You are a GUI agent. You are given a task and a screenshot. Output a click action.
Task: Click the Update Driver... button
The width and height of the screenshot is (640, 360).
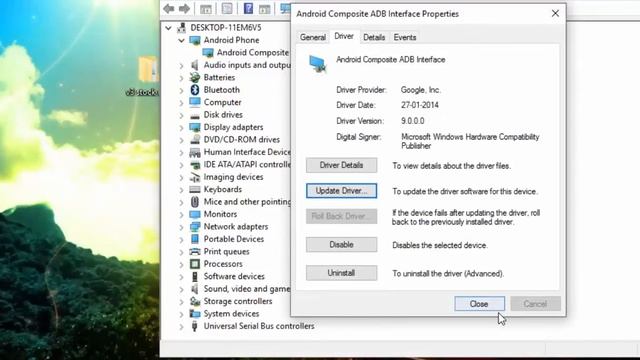[x=341, y=191]
